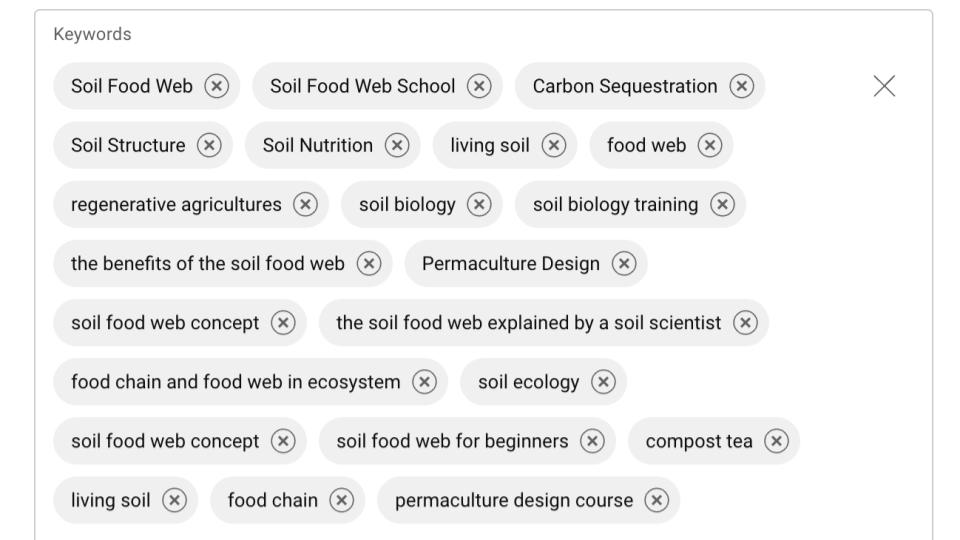Remove permaculture design course keyword

(656, 501)
